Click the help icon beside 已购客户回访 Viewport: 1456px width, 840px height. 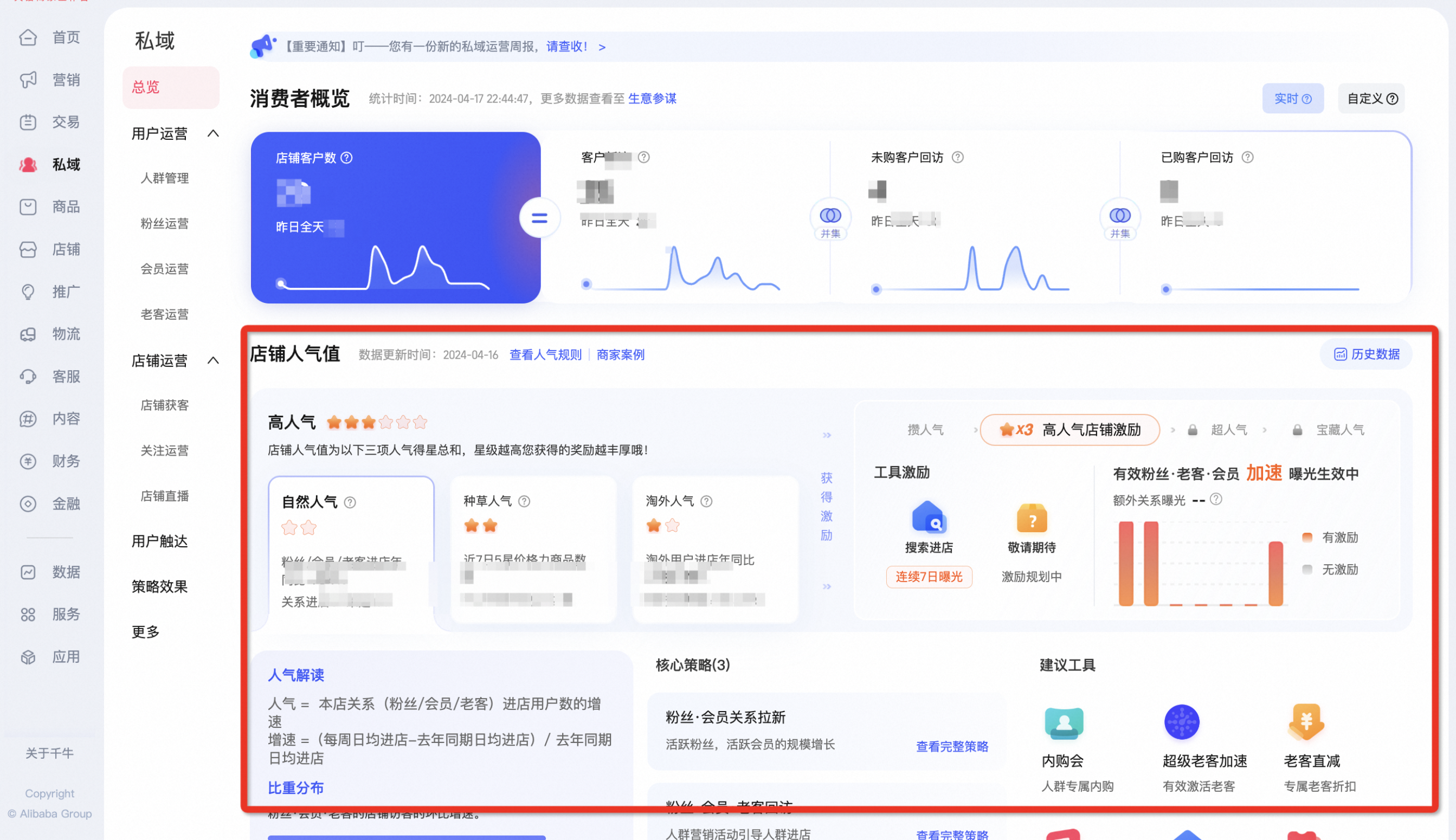(1248, 158)
